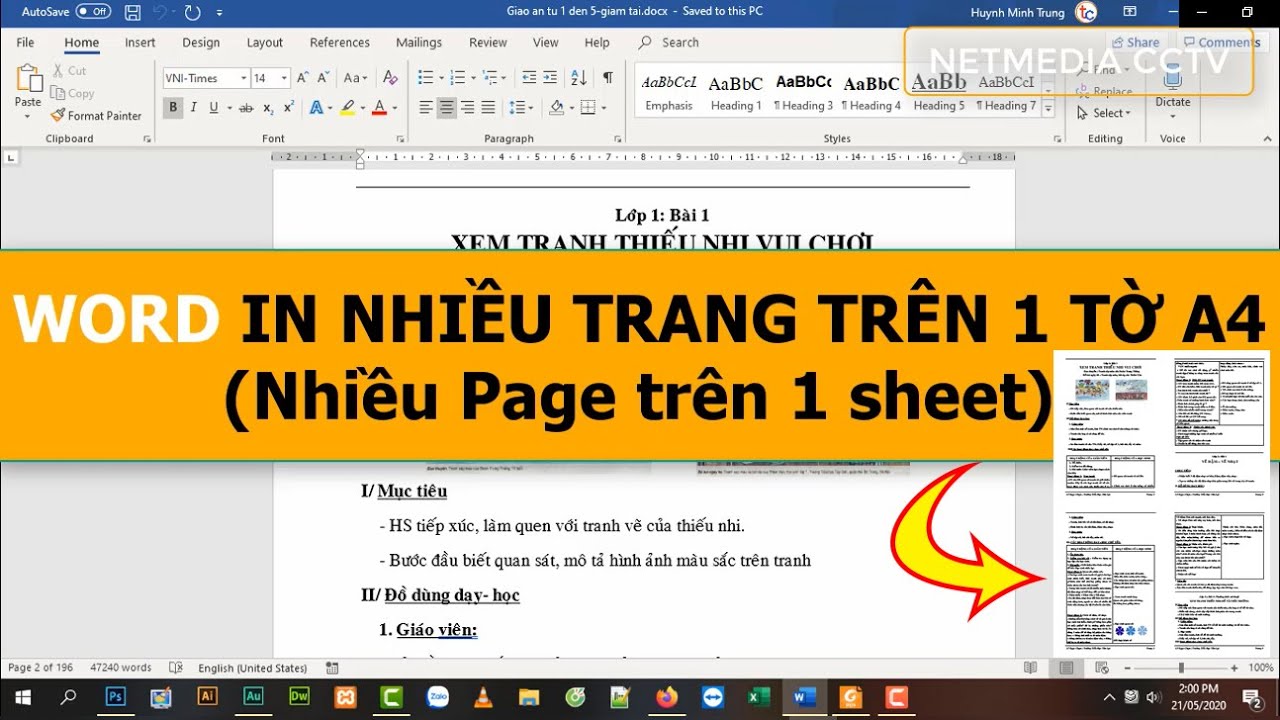1280x720 pixels.
Task: Apply the Heading 1 style
Action: [736, 92]
